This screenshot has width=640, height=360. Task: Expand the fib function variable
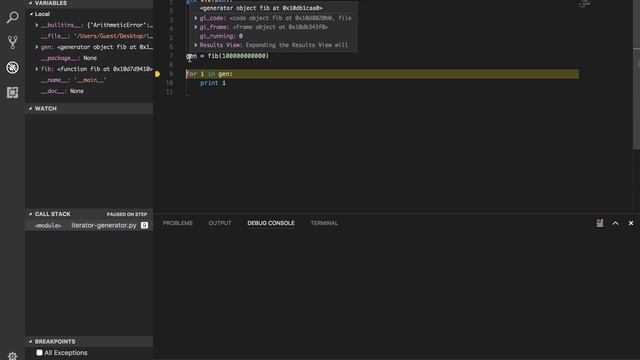(37, 69)
